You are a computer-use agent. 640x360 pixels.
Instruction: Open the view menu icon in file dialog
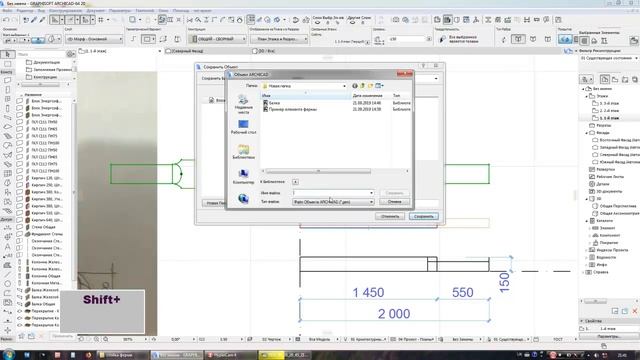click(x=379, y=86)
